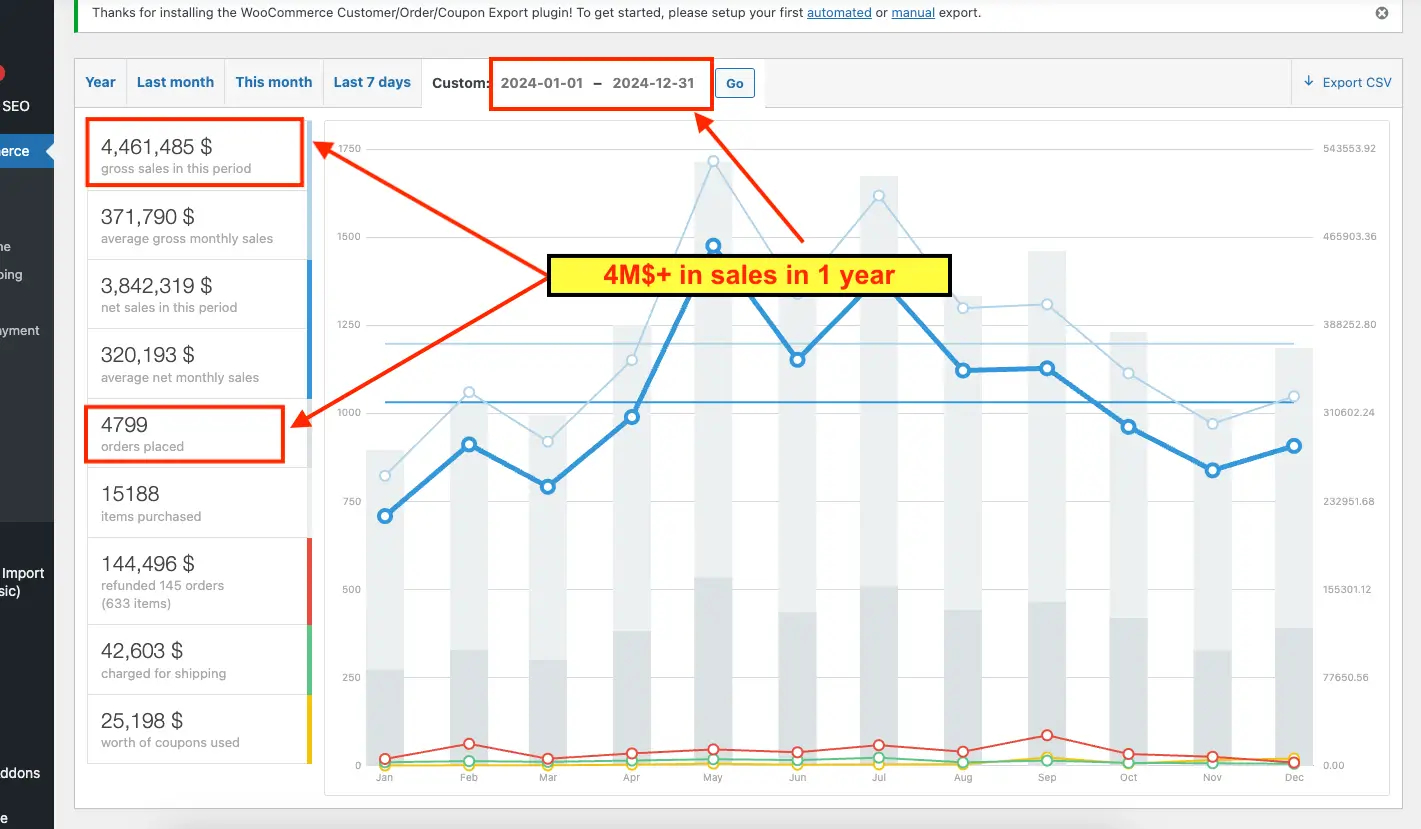Click the Aug label on chart axis
Image resolution: width=1421 pixels, height=829 pixels.
click(963, 778)
